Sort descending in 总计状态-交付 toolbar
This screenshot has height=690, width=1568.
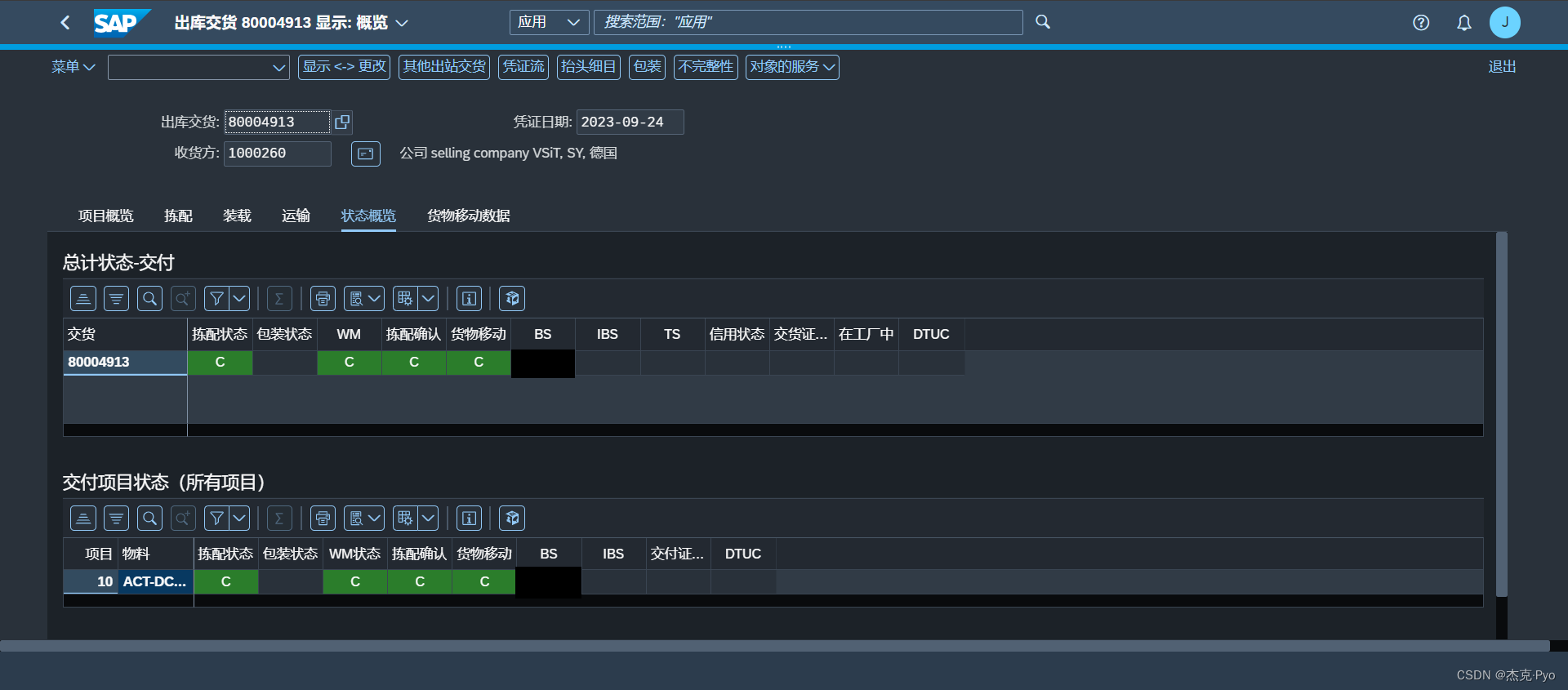pos(117,299)
